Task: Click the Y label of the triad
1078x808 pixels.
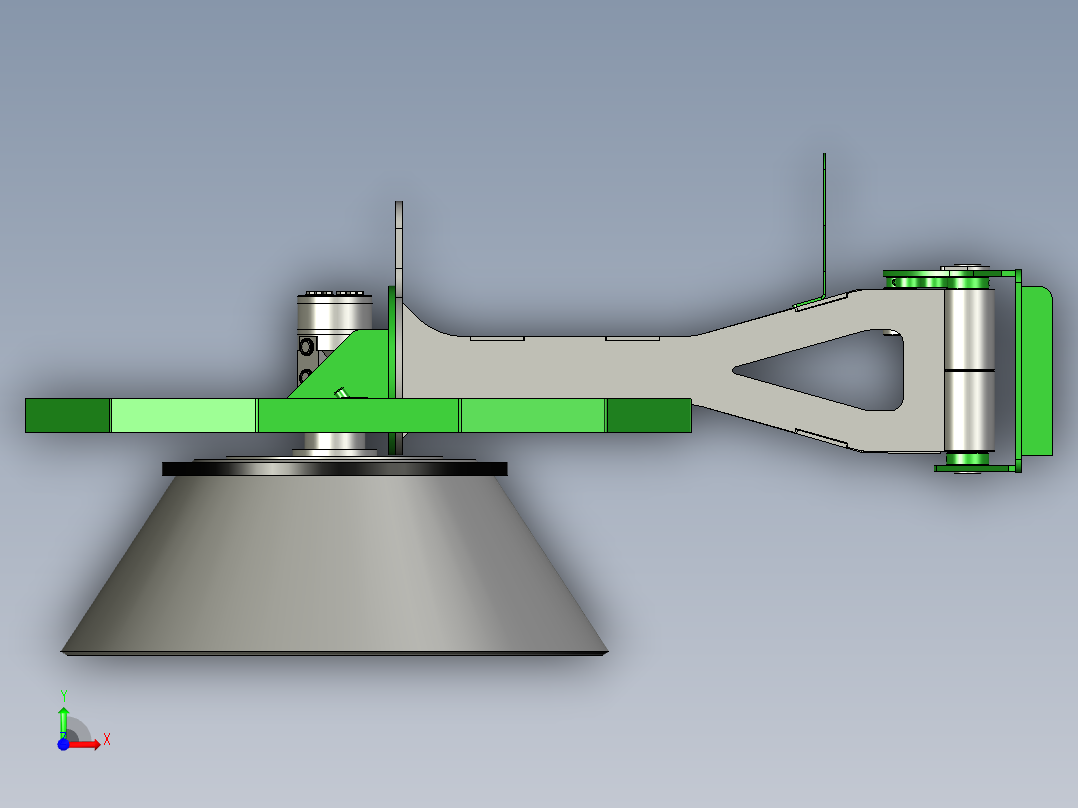Action: pyautogui.click(x=63, y=696)
